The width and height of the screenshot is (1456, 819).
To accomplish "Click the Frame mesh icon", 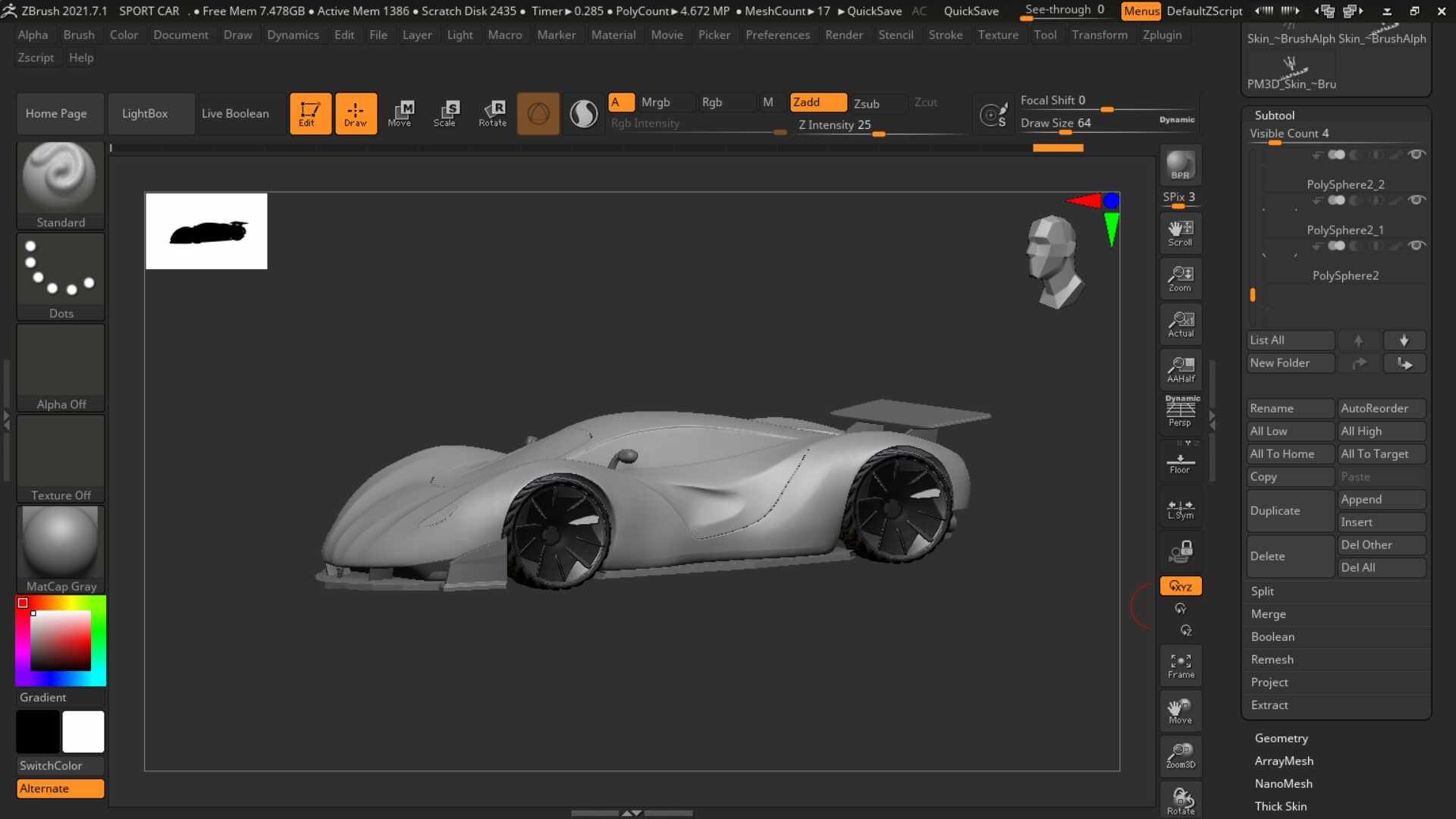I will click(1181, 665).
